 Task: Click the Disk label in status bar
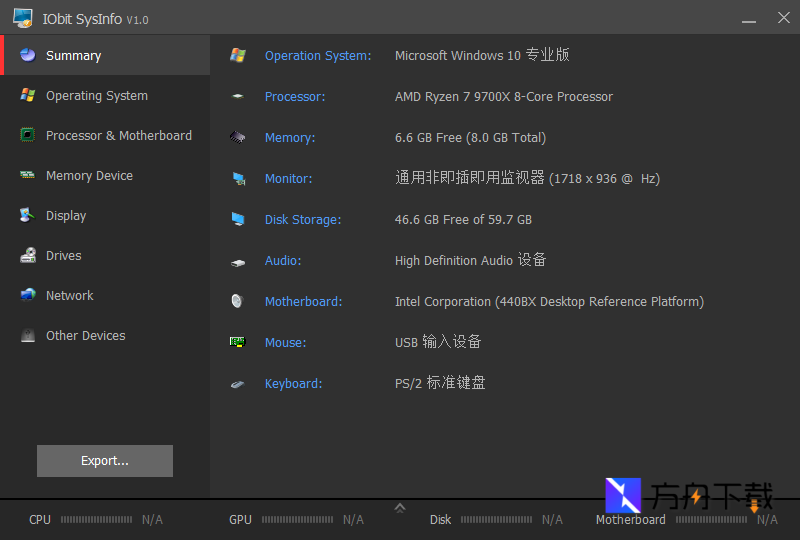click(x=440, y=520)
